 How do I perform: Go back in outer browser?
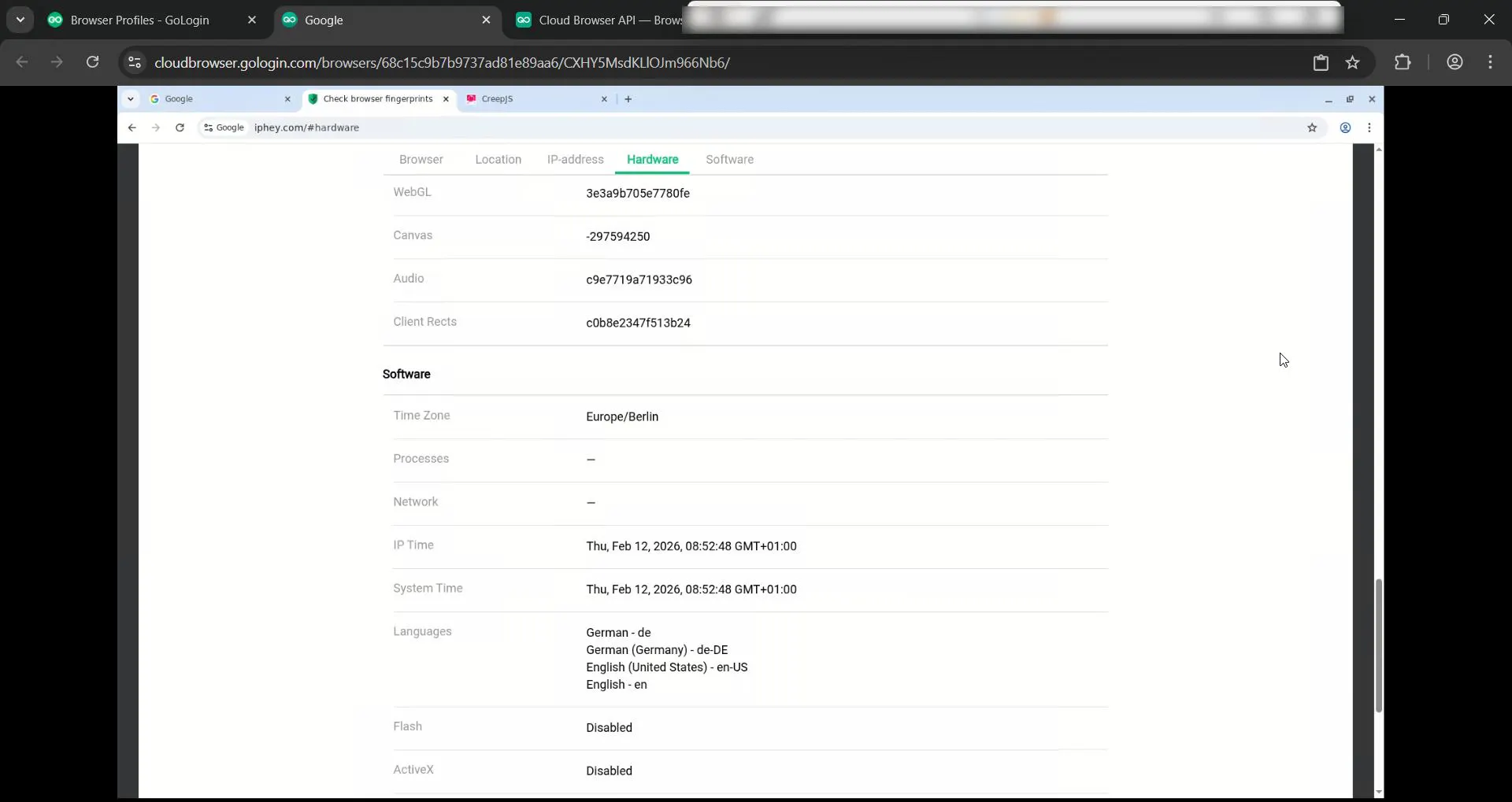pyautogui.click(x=22, y=62)
